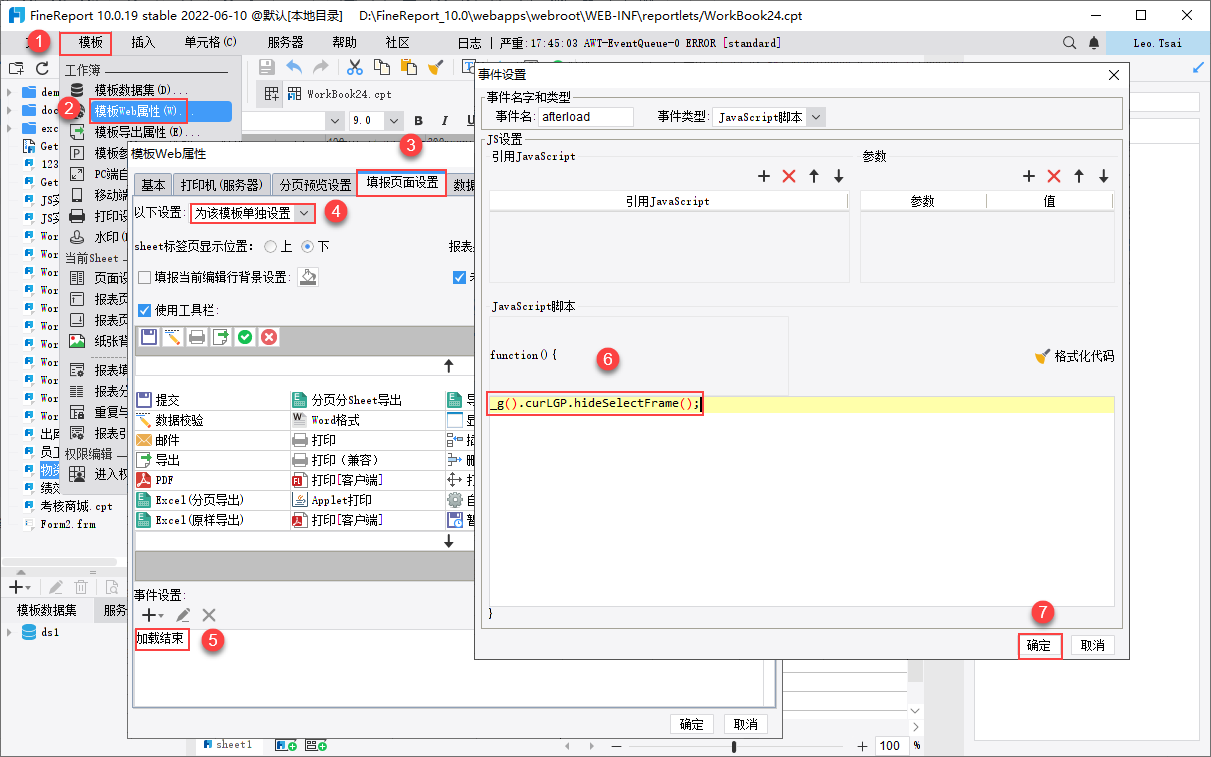Move selected tool up with arrow
The height and width of the screenshot is (757, 1211).
point(449,366)
